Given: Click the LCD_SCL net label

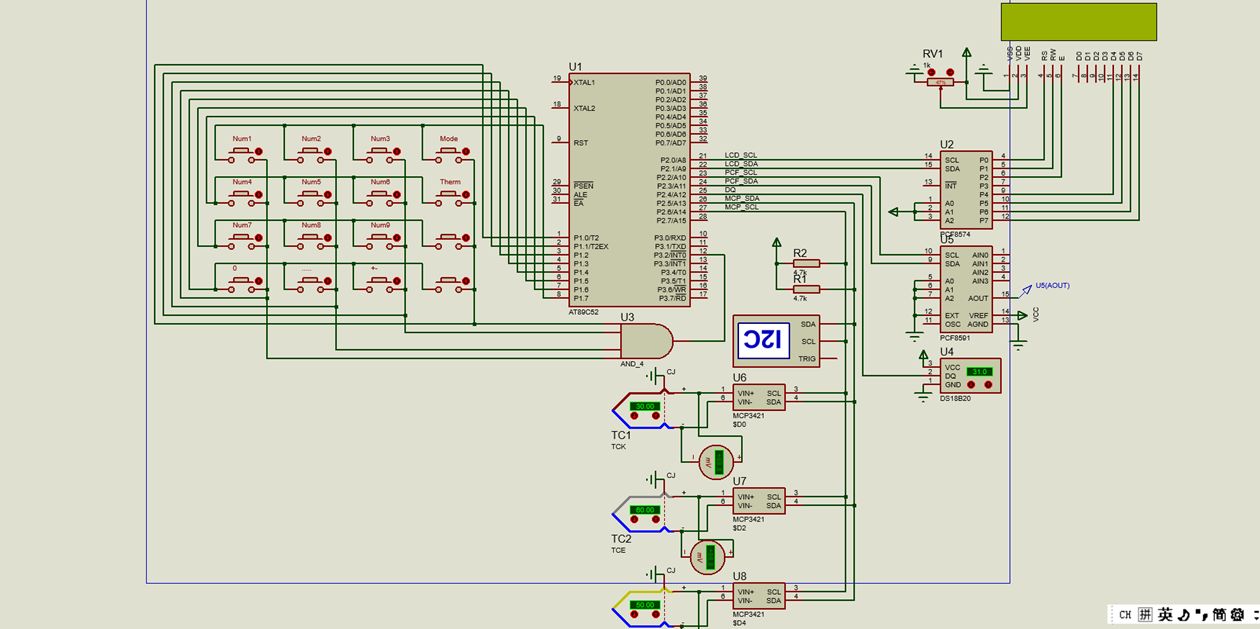Looking at the screenshot, I should point(741,155).
